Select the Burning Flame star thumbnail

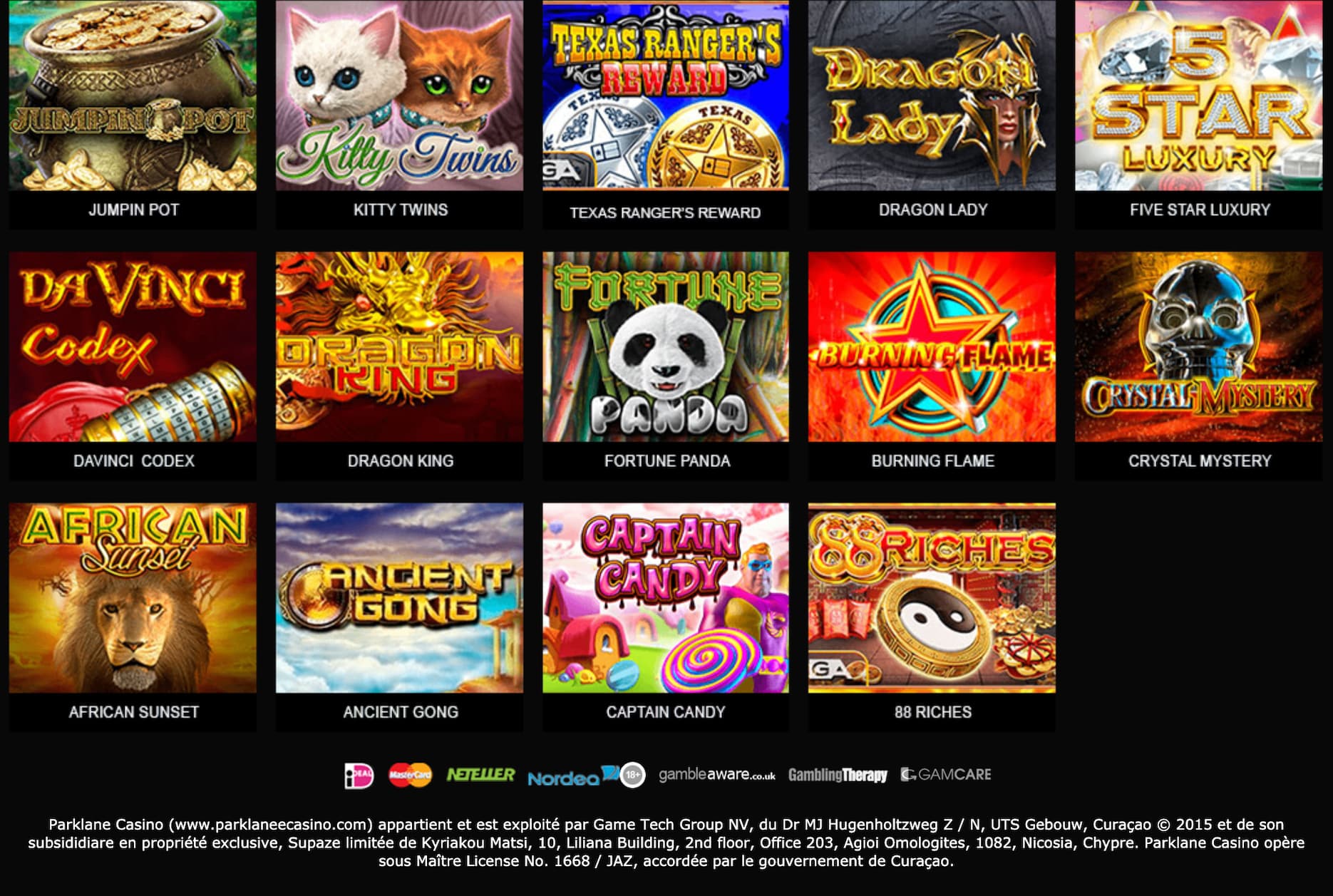(932, 346)
